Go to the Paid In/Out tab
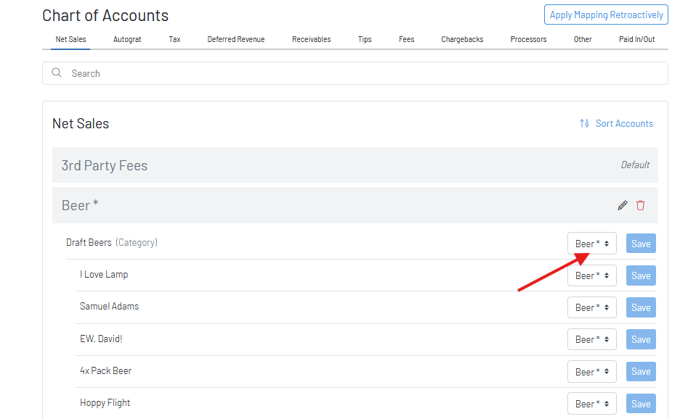The image size is (688, 419). point(636,39)
